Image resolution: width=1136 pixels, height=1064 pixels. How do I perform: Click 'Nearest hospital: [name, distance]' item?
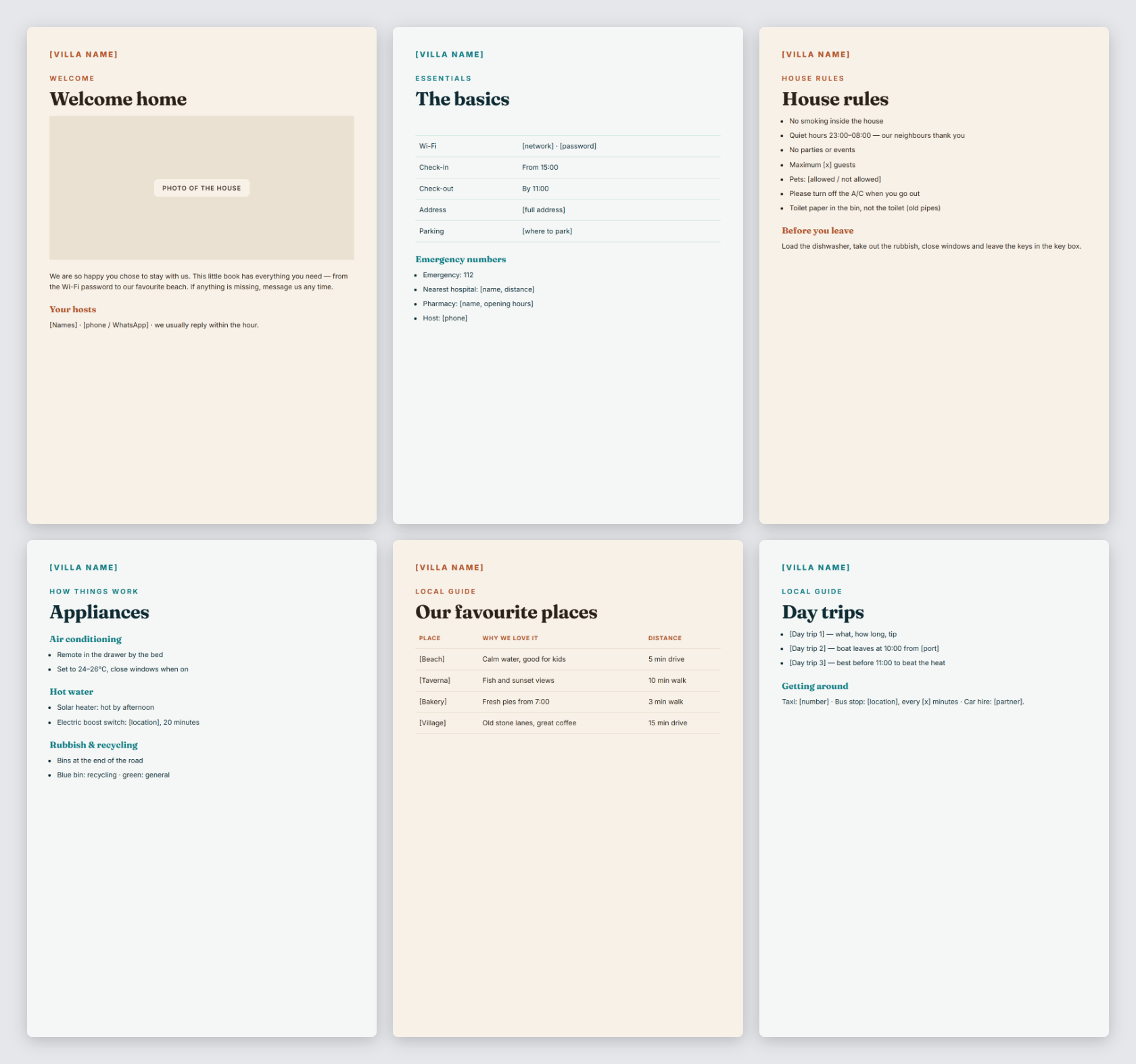point(479,289)
